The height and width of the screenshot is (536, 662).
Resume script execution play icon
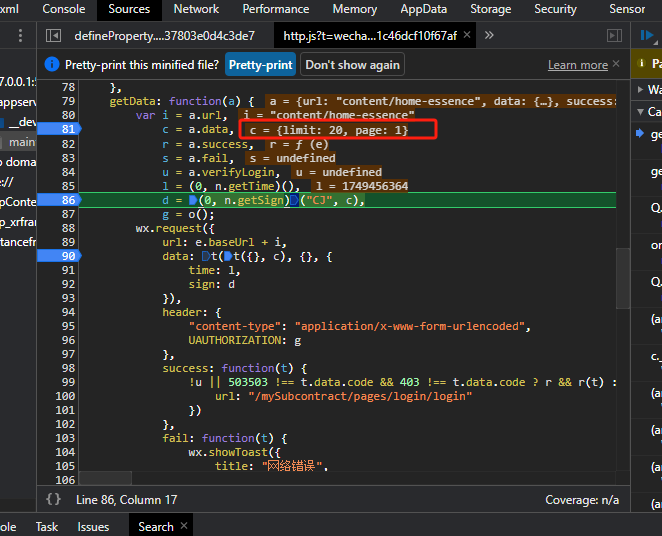pos(646,35)
